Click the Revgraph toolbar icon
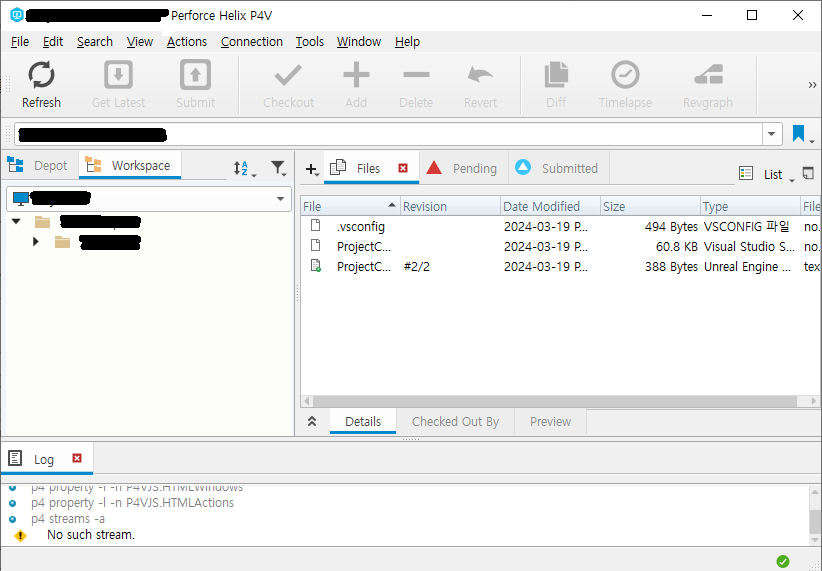Viewport: 822px width, 571px height. click(708, 74)
